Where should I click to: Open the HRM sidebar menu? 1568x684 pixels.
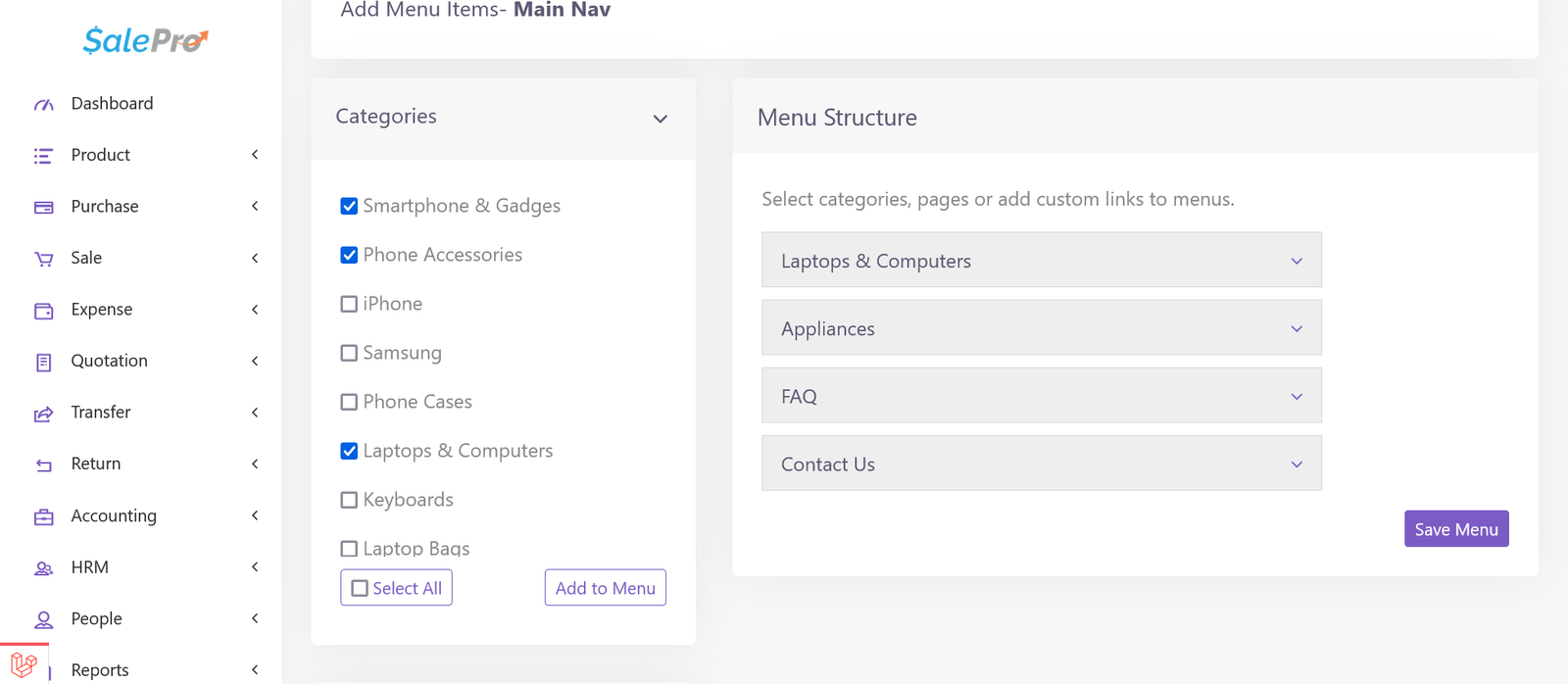point(90,567)
